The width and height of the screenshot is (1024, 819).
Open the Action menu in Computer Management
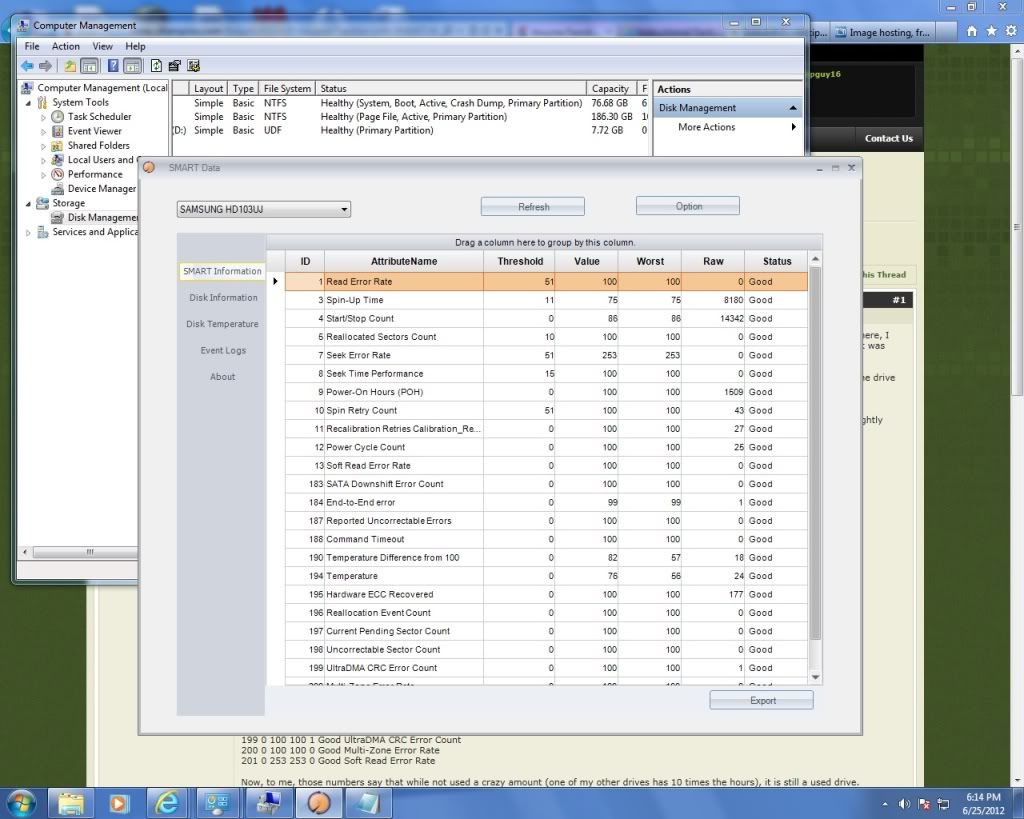pos(66,46)
